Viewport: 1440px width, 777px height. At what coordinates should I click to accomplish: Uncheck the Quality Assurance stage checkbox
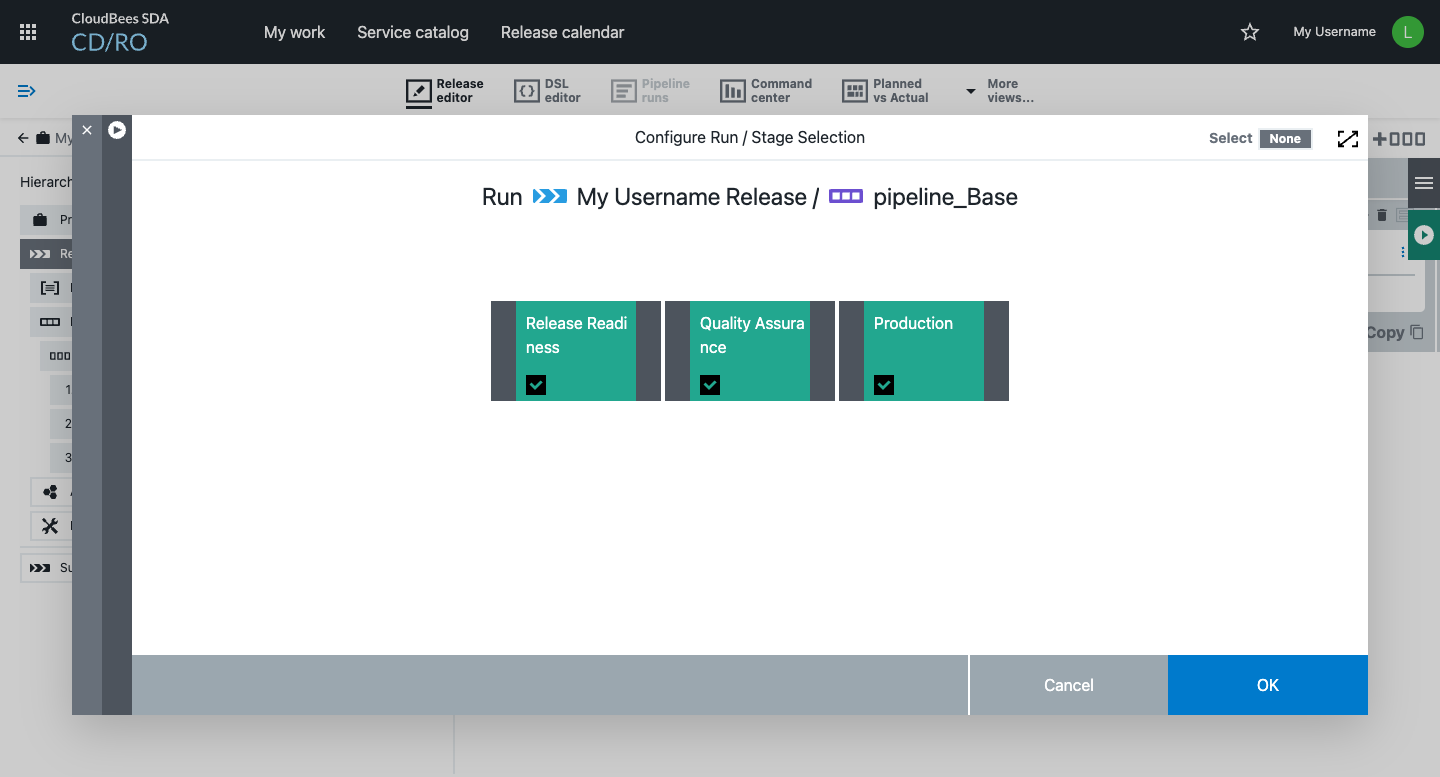tap(710, 385)
